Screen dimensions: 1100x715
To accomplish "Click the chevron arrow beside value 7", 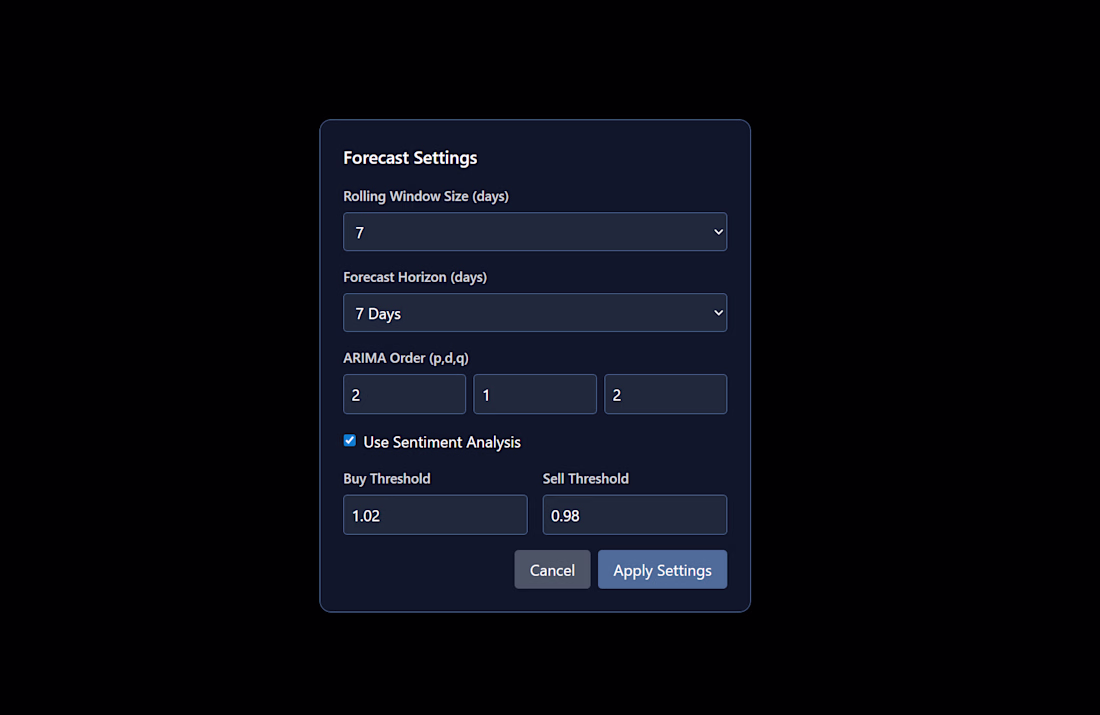I will (x=718, y=232).
